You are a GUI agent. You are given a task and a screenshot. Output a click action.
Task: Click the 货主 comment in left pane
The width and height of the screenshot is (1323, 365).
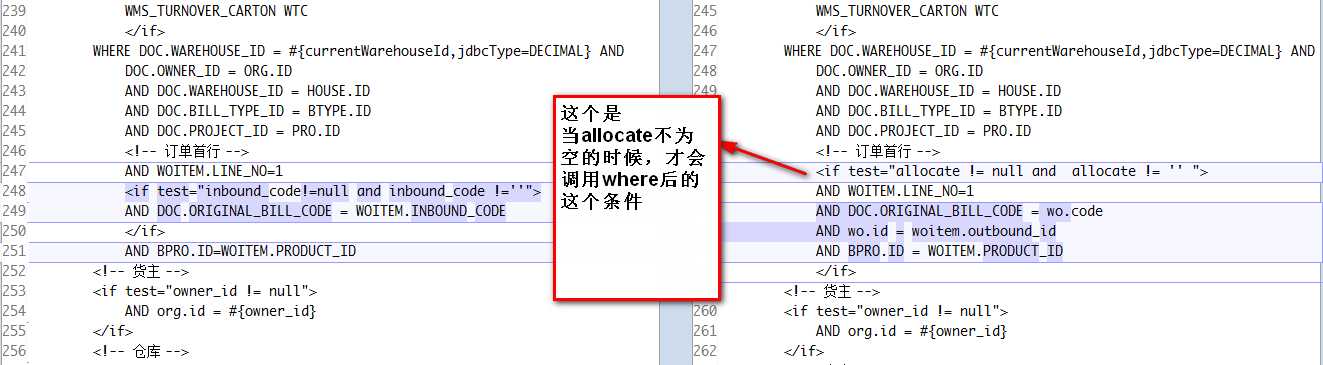[141, 271]
